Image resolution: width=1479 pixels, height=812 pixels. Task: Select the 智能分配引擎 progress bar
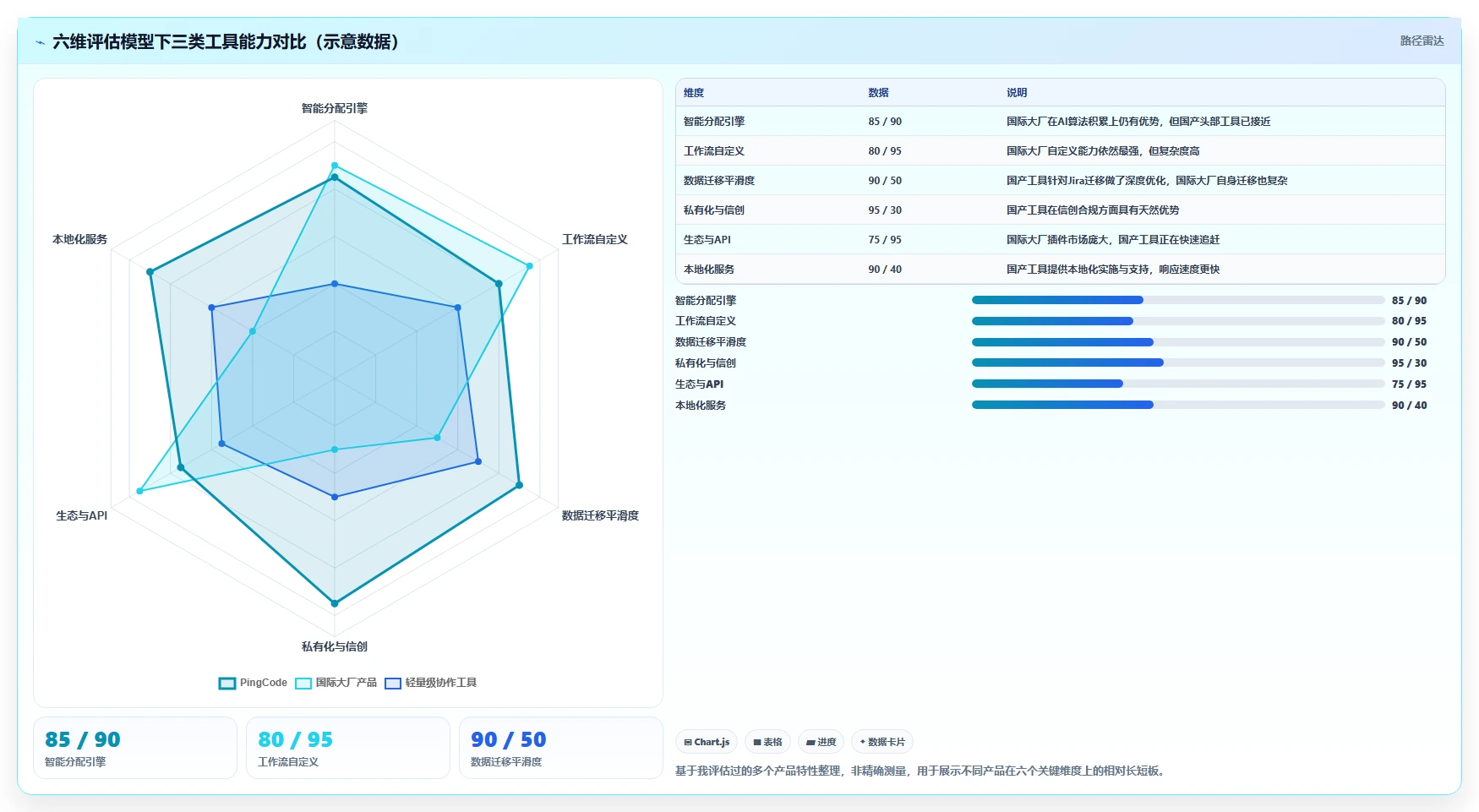tap(1178, 300)
